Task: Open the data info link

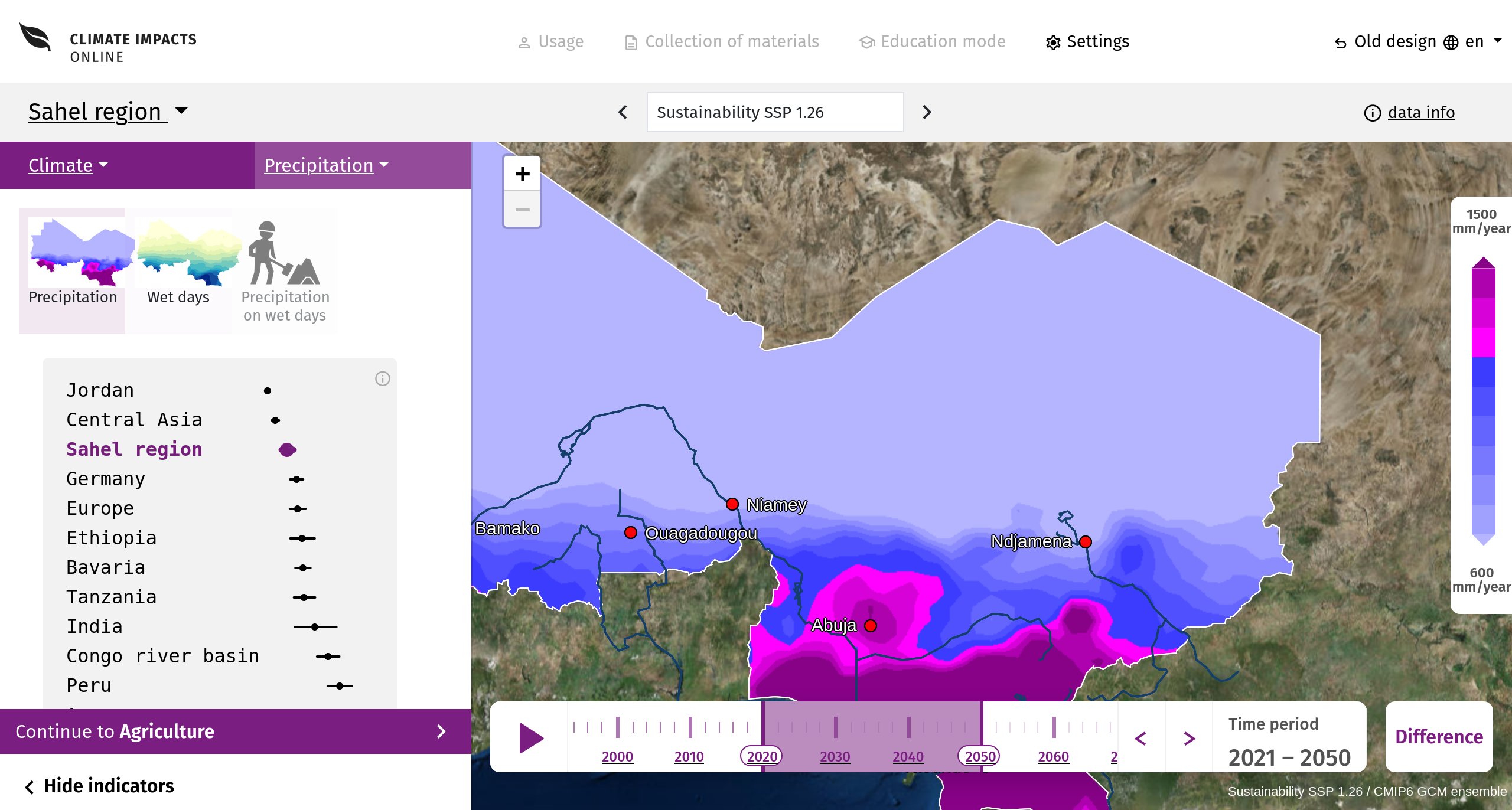Action: (x=1410, y=113)
